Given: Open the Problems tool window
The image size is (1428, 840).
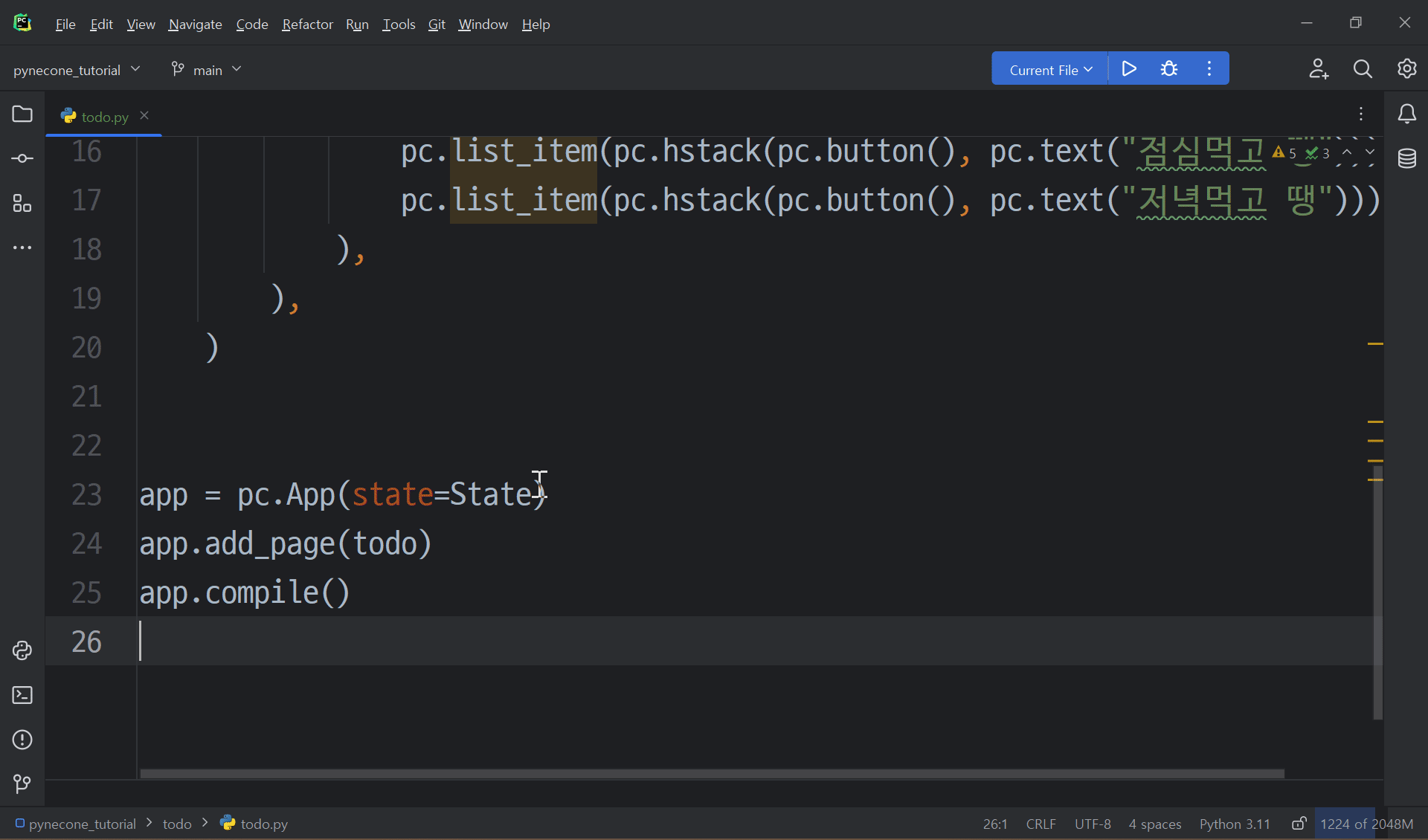Looking at the screenshot, I should tap(22, 740).
